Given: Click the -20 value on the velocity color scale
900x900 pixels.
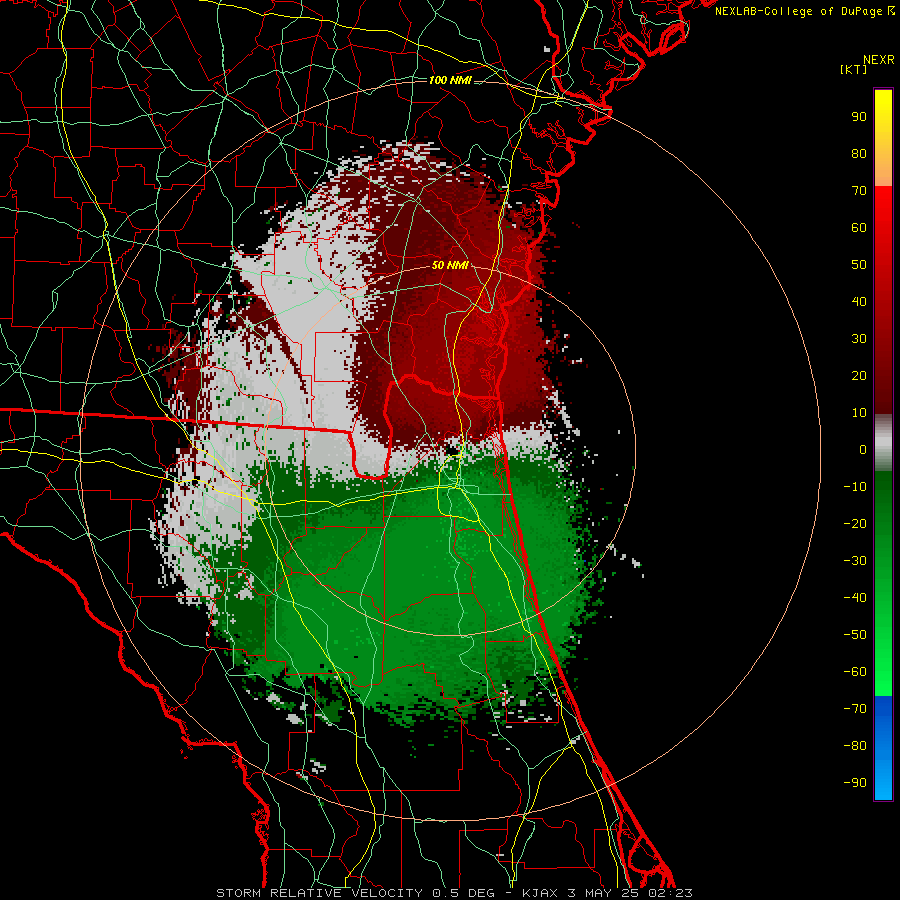Looking at the screenshot, I should (855, 523).
